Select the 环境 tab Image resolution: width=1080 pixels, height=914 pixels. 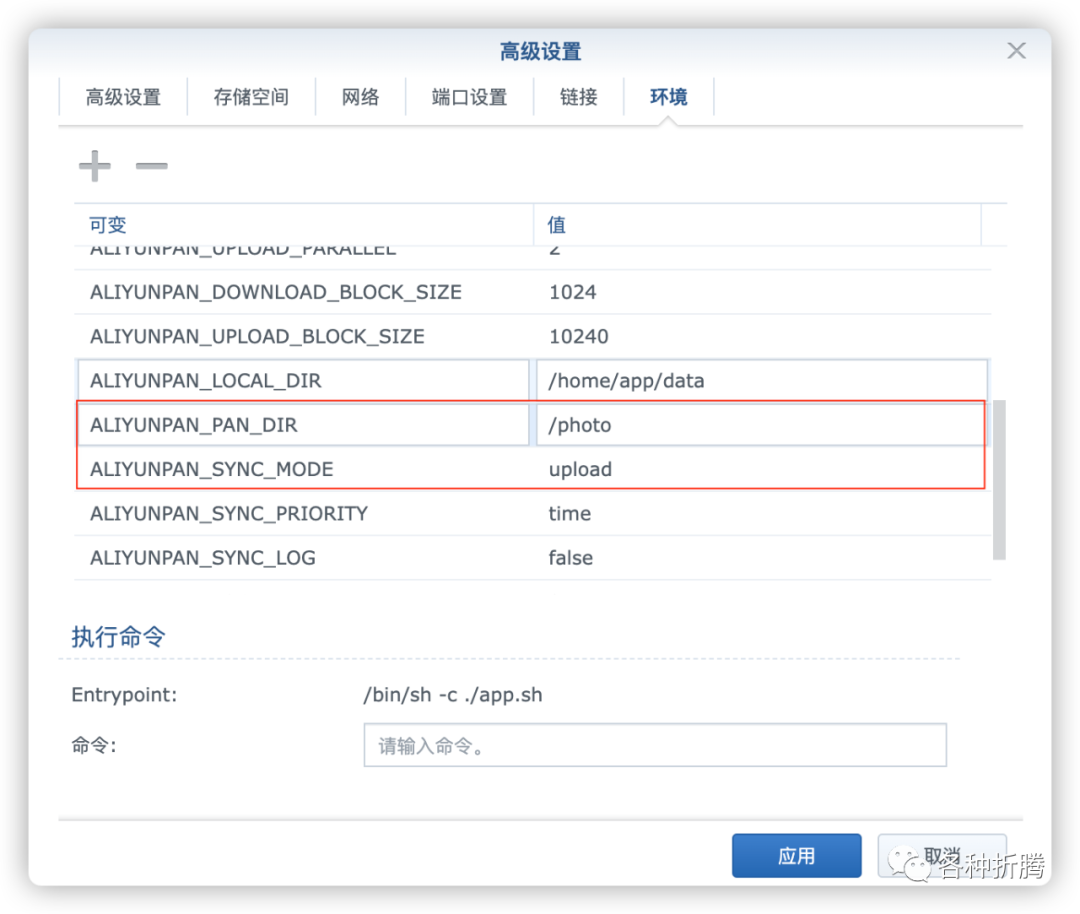coord(668,97)
